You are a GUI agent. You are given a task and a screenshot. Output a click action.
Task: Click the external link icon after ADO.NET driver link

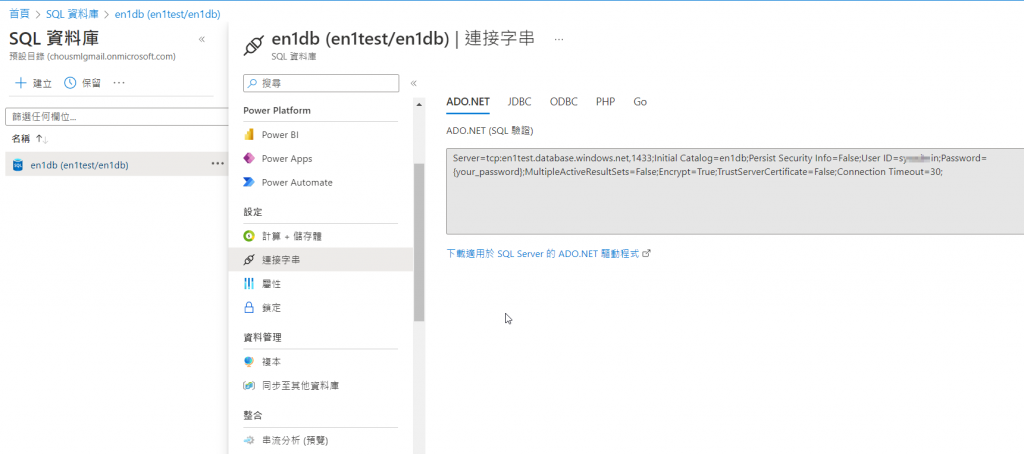(x=647, y=253)
